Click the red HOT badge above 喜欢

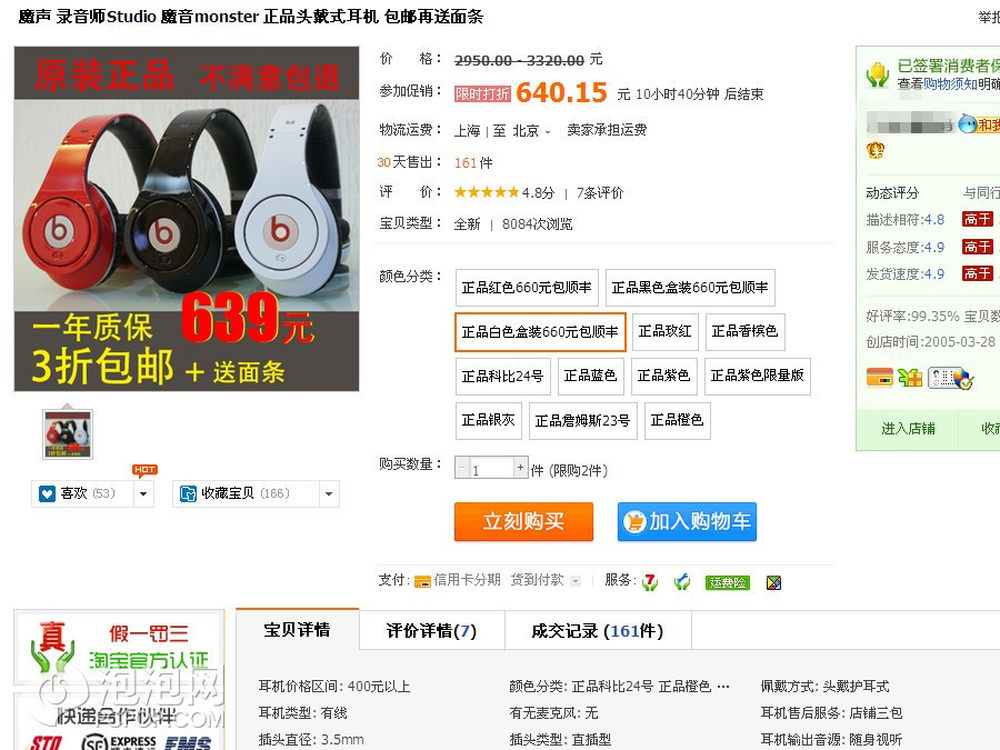point(145,470)
